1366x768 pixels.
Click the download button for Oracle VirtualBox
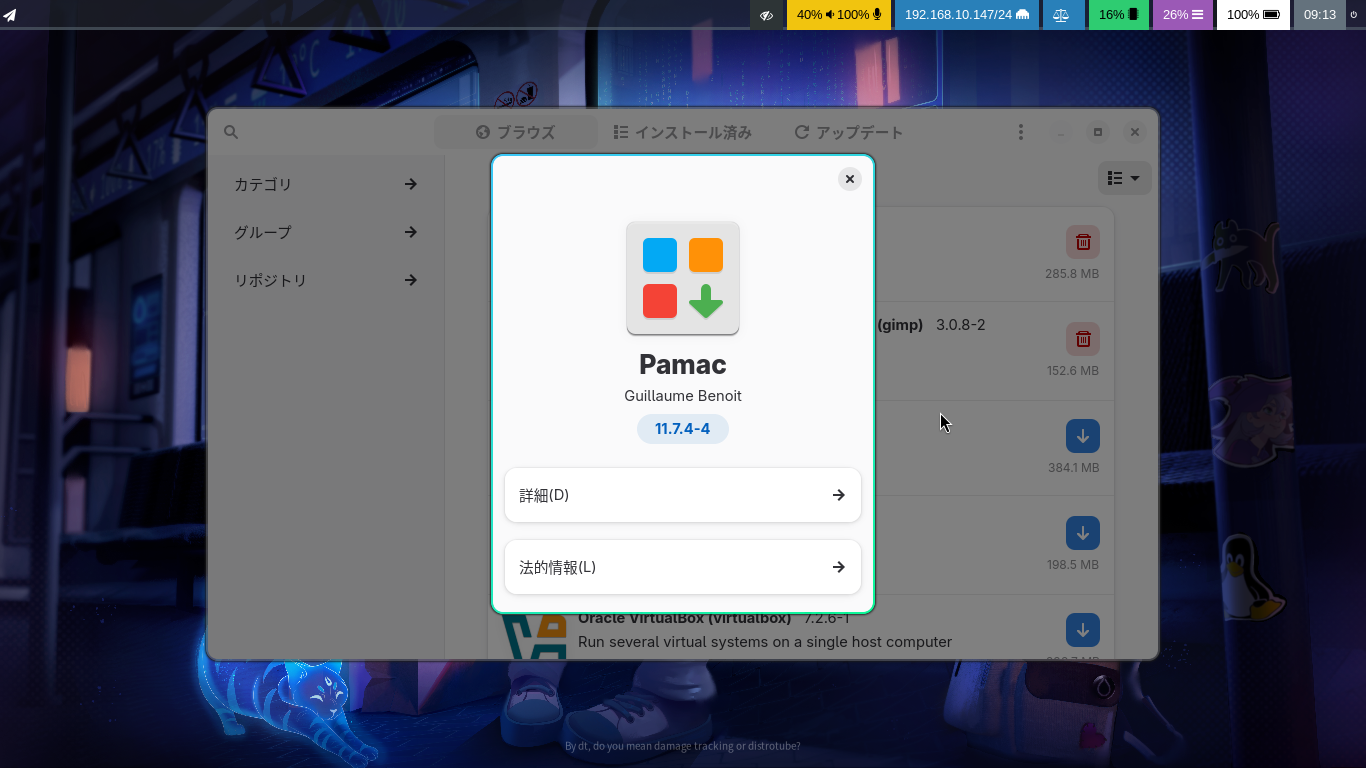(x=1083, y=630)
